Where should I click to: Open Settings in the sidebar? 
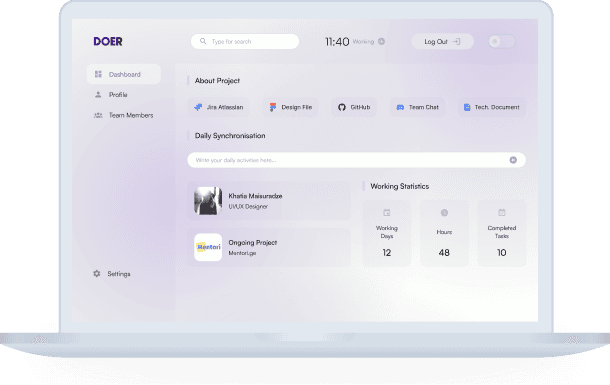(x=112, y=274)
